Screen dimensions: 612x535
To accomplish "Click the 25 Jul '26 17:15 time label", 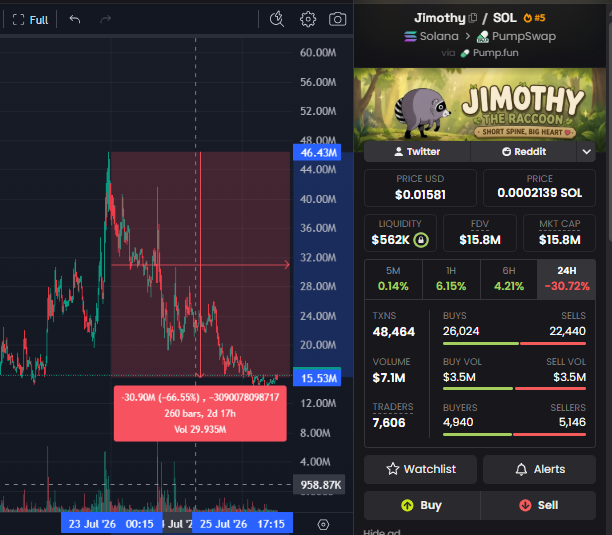I will (x=242, y=524).
